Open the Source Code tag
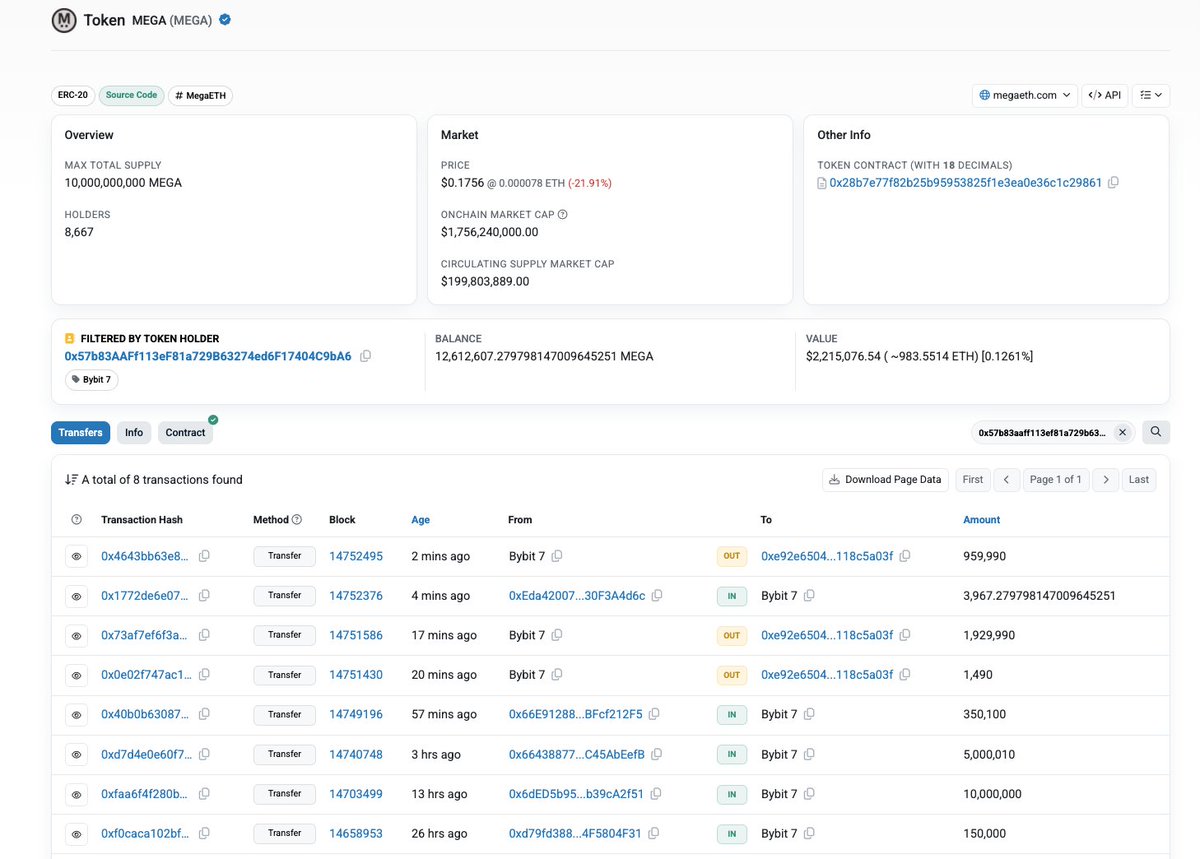 coord(132,95)
